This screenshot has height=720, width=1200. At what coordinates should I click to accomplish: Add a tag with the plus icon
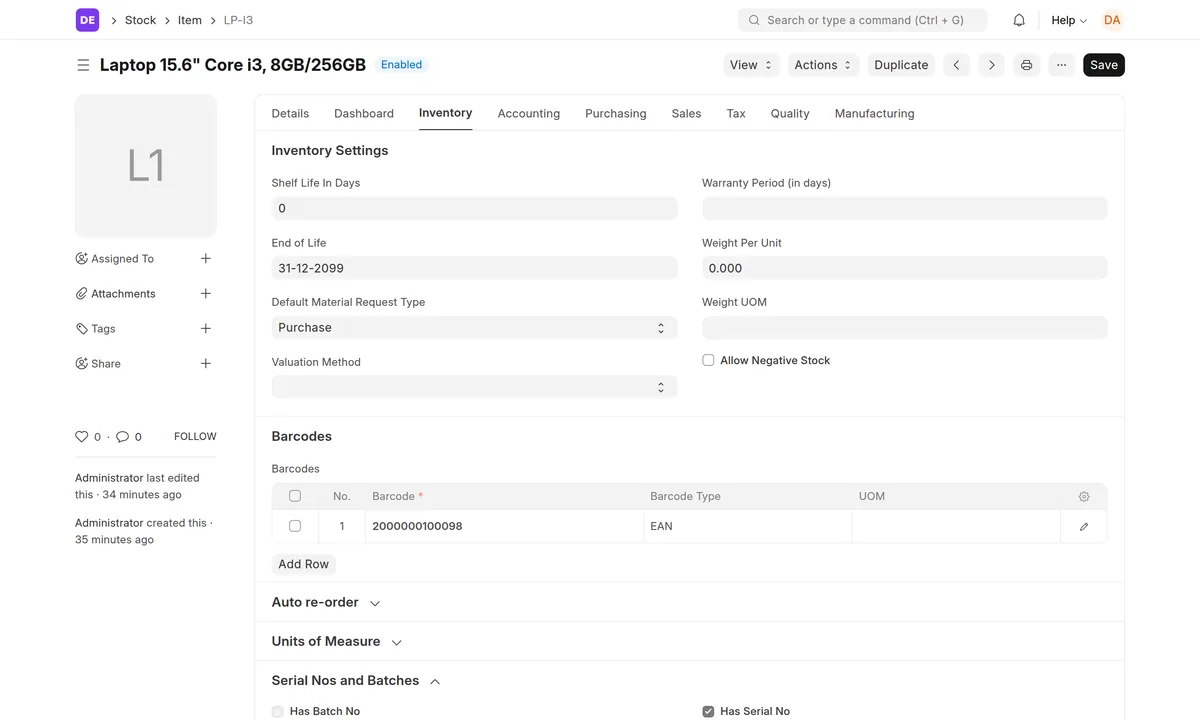click(205, 328)
